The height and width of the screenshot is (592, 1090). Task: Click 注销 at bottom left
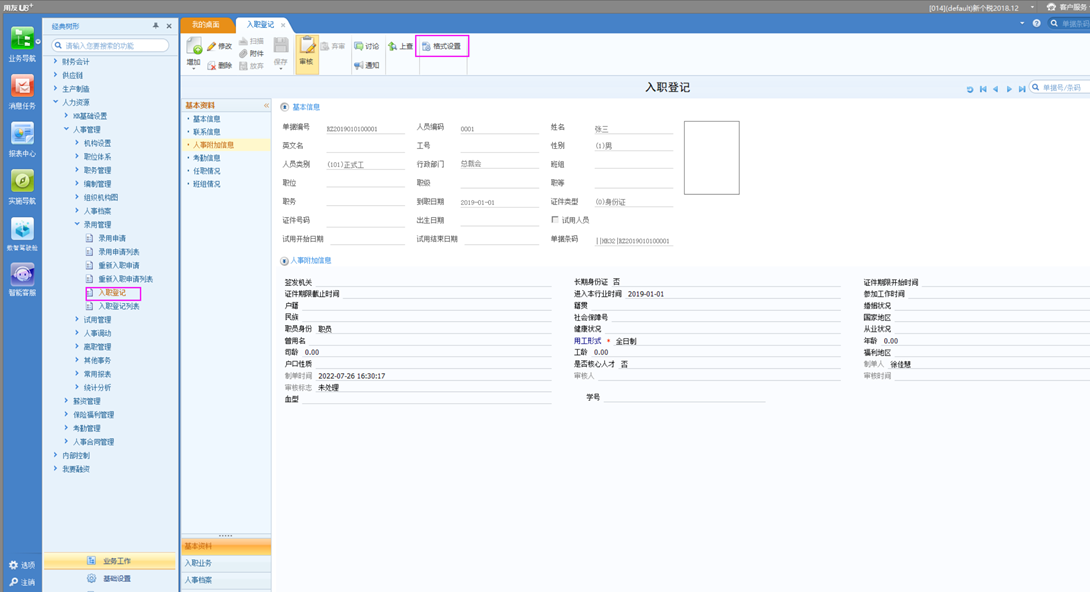(x=22, y=582)
